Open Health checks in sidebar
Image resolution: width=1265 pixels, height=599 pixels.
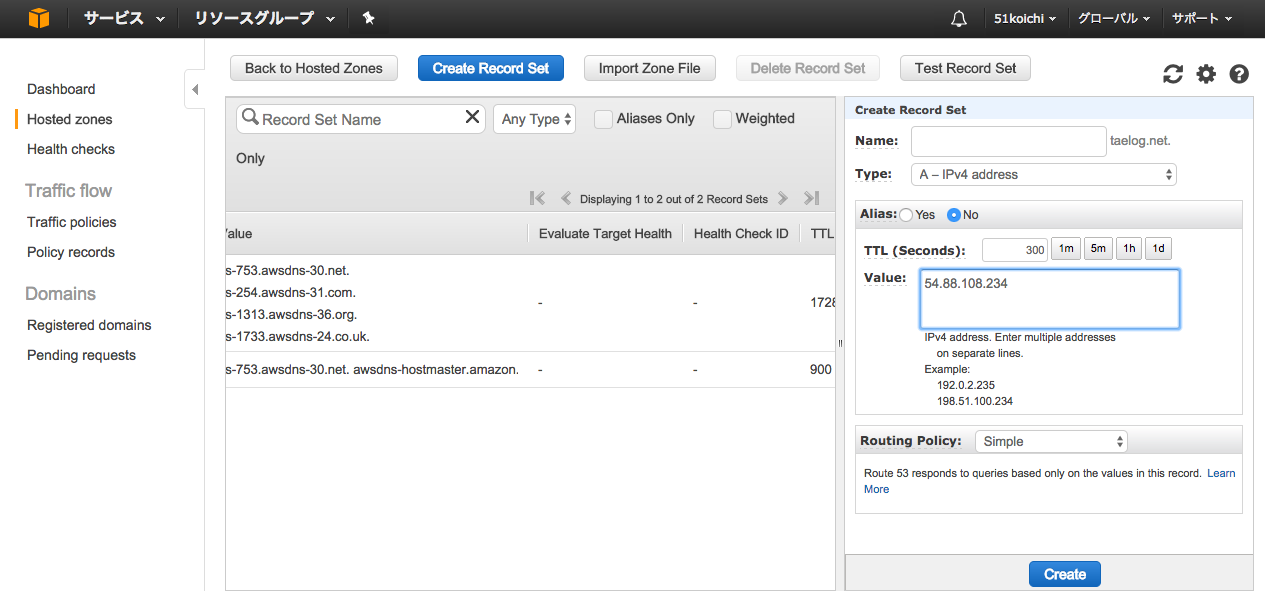click(x=71, y=149)
